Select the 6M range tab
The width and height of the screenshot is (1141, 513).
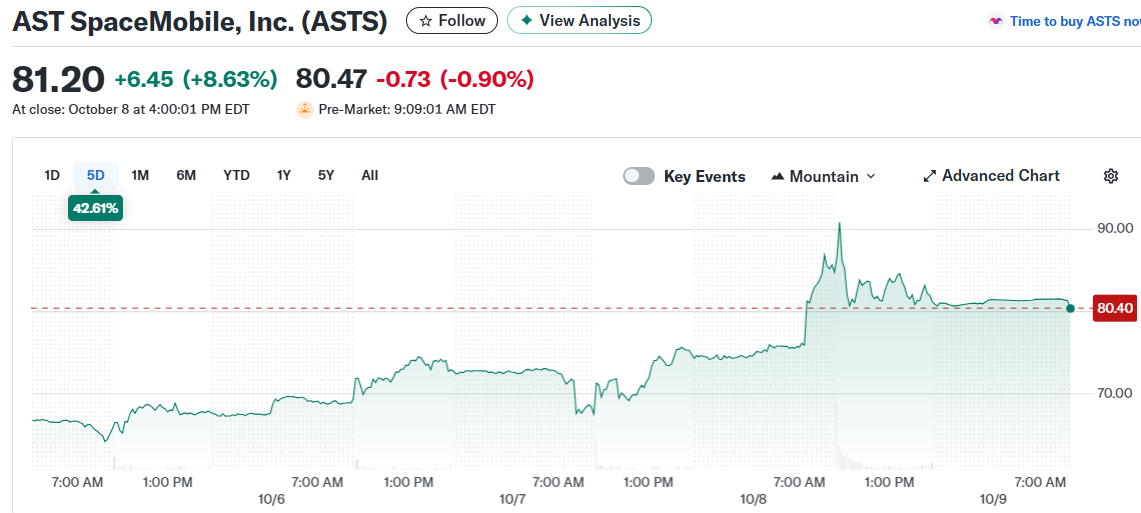coord(186,175)
